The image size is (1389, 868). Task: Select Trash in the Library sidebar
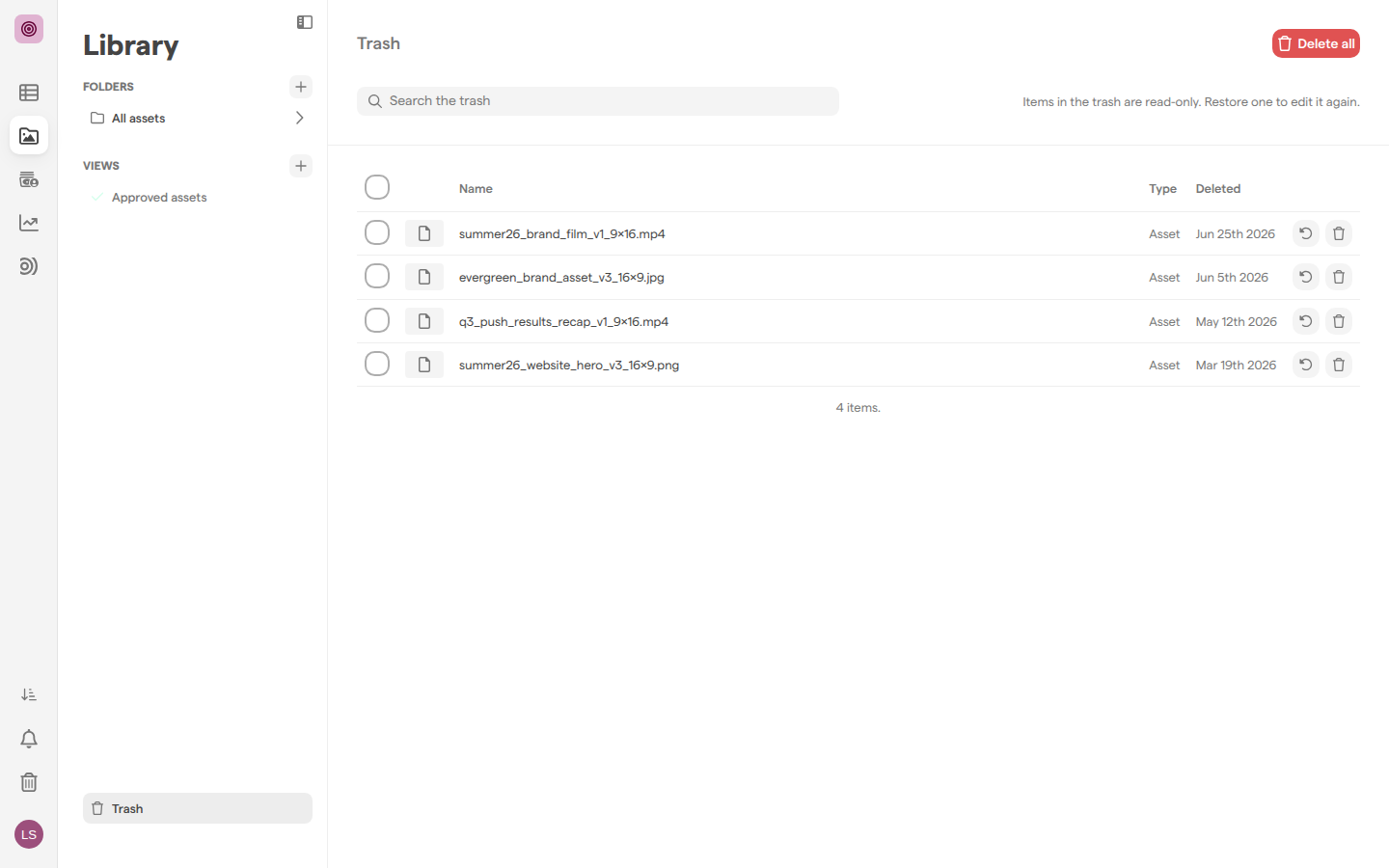pos(198,808)
